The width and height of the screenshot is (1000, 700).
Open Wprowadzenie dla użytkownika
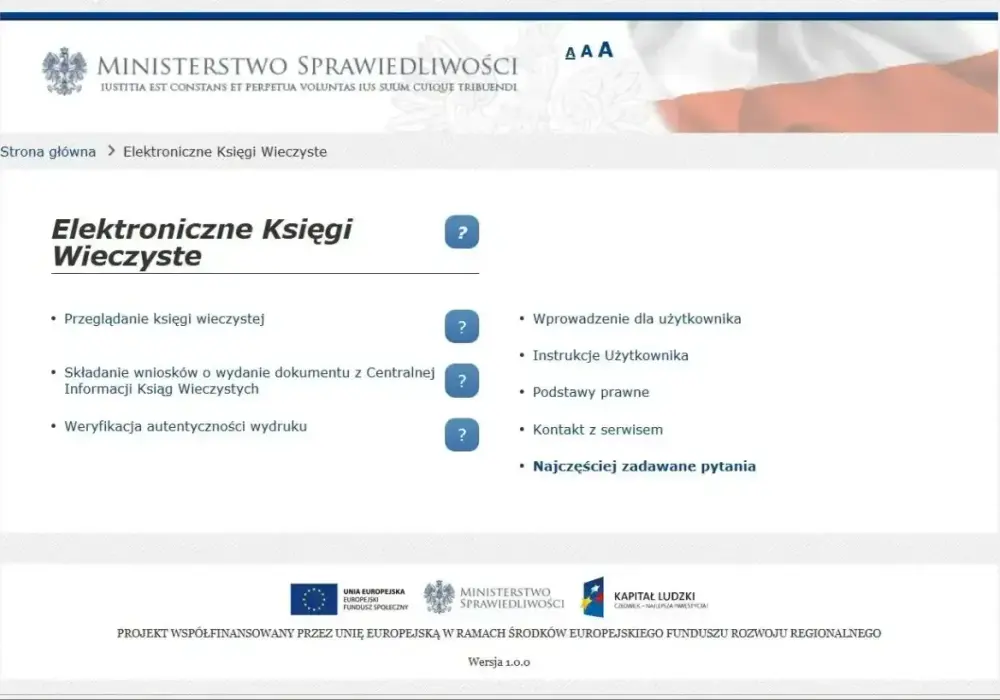(637, 319)
